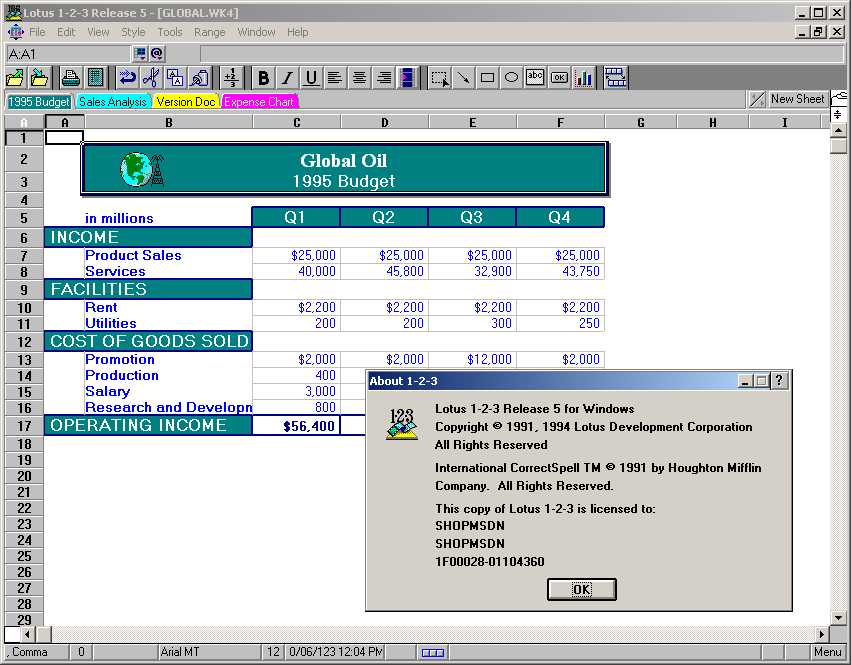Switch to the 1995 Budget tab

(x=39, y=102)
